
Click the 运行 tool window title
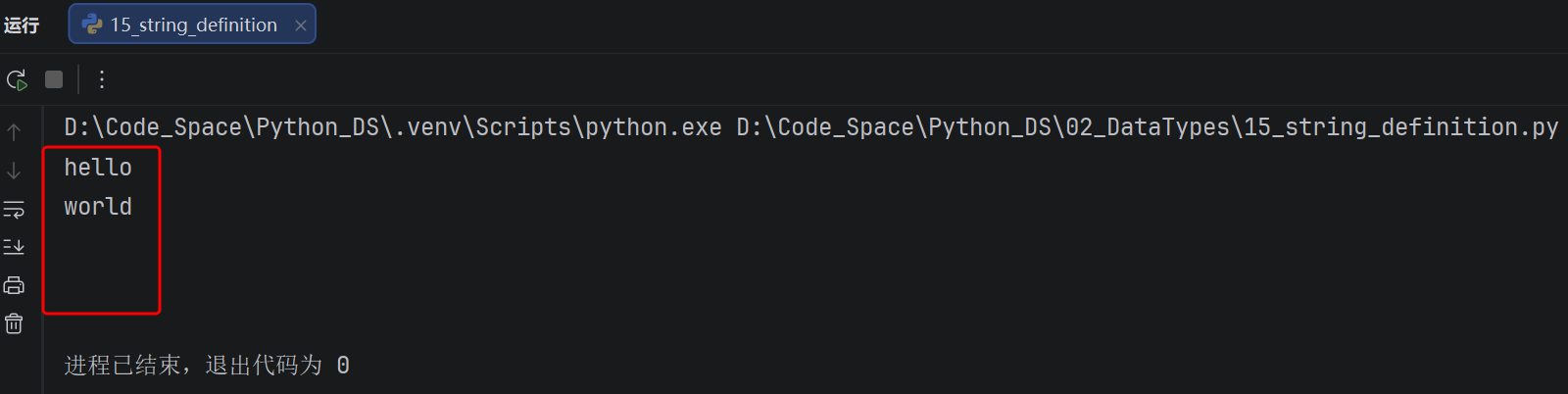tap(22, 25)
